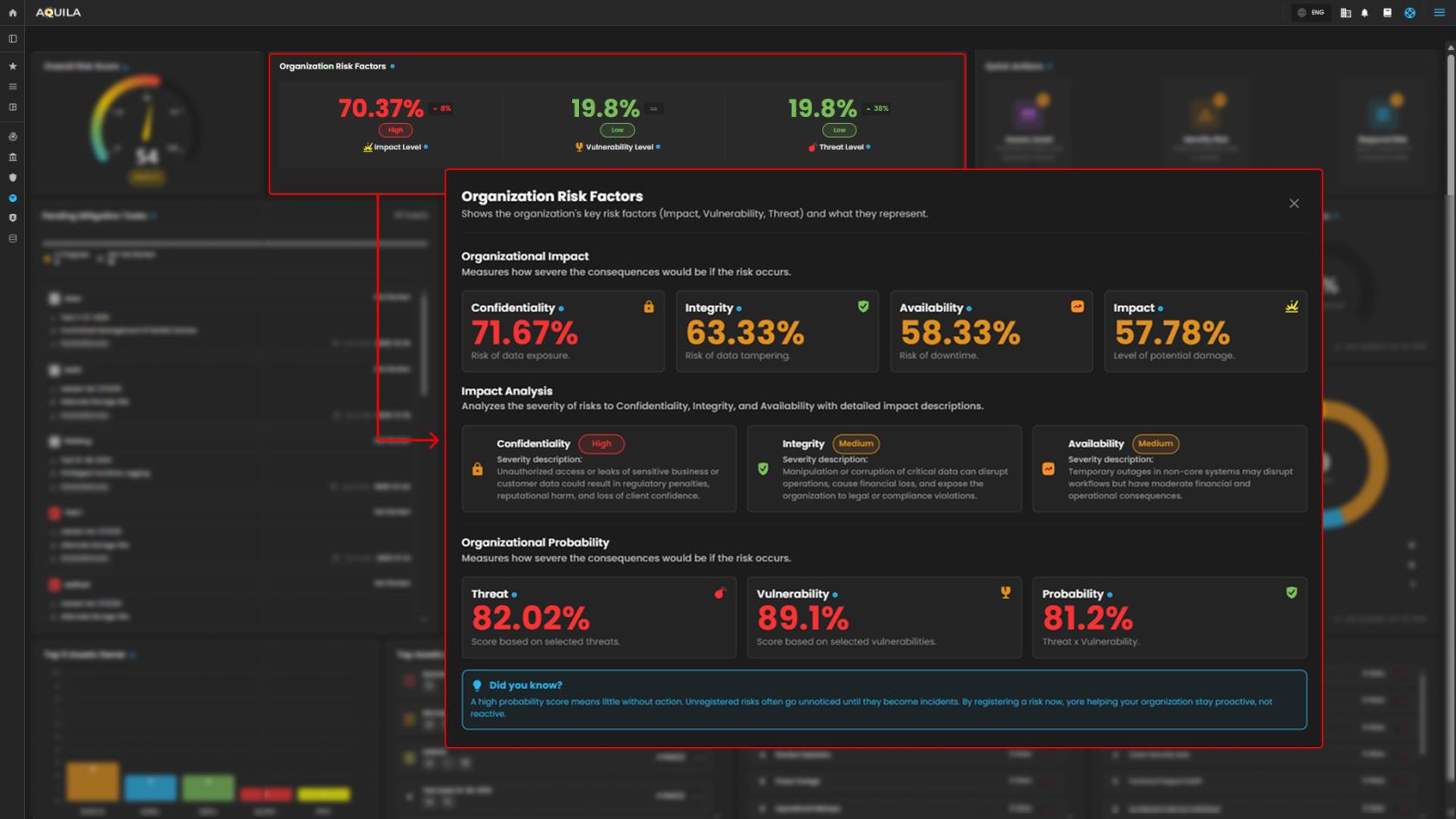This screenshot has height=819, width=1456.
Task: Toggle the sidebar panel layout icon
Action: tap(12, 39)
